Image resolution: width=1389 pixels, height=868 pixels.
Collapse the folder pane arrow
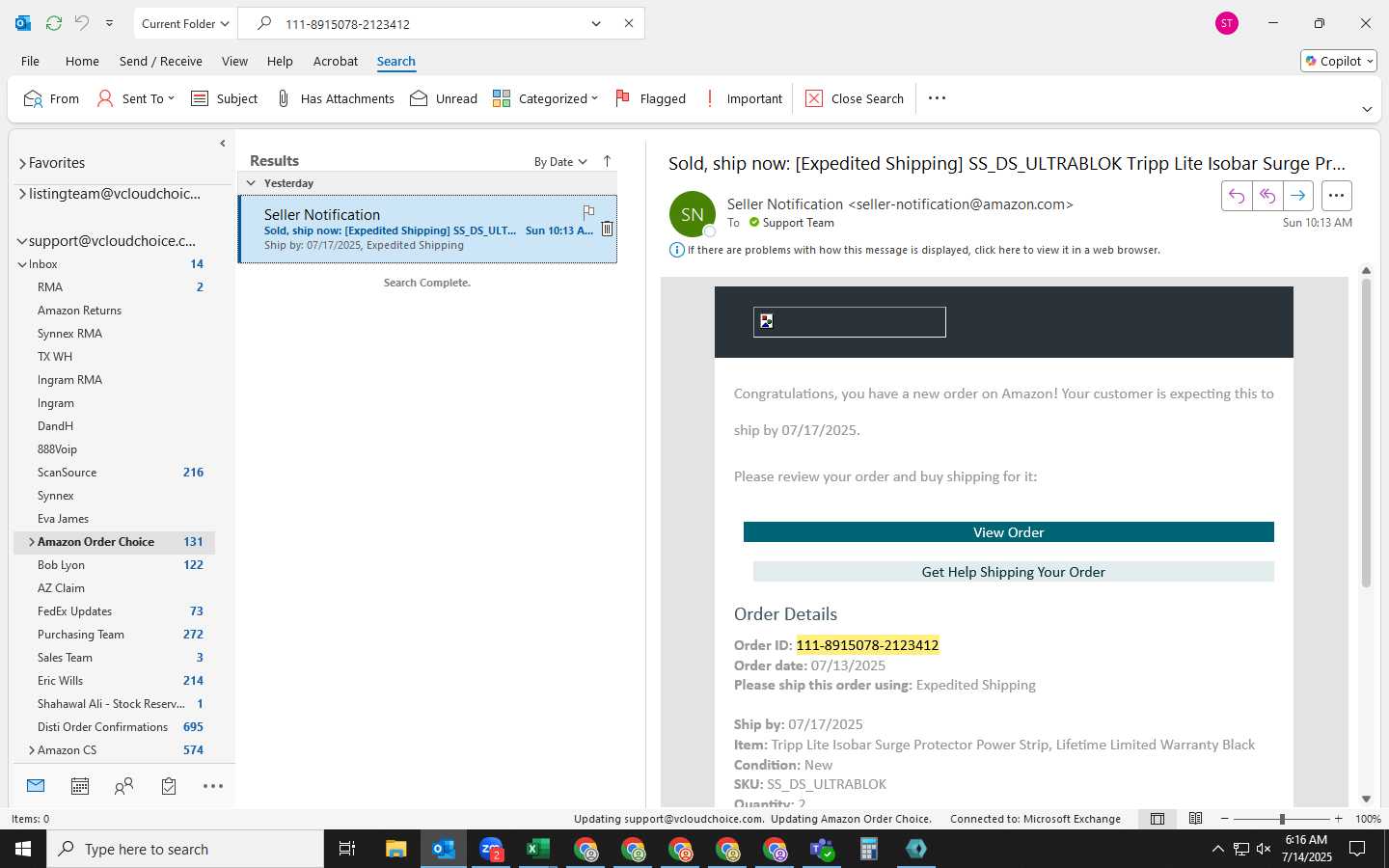point(223,144)
